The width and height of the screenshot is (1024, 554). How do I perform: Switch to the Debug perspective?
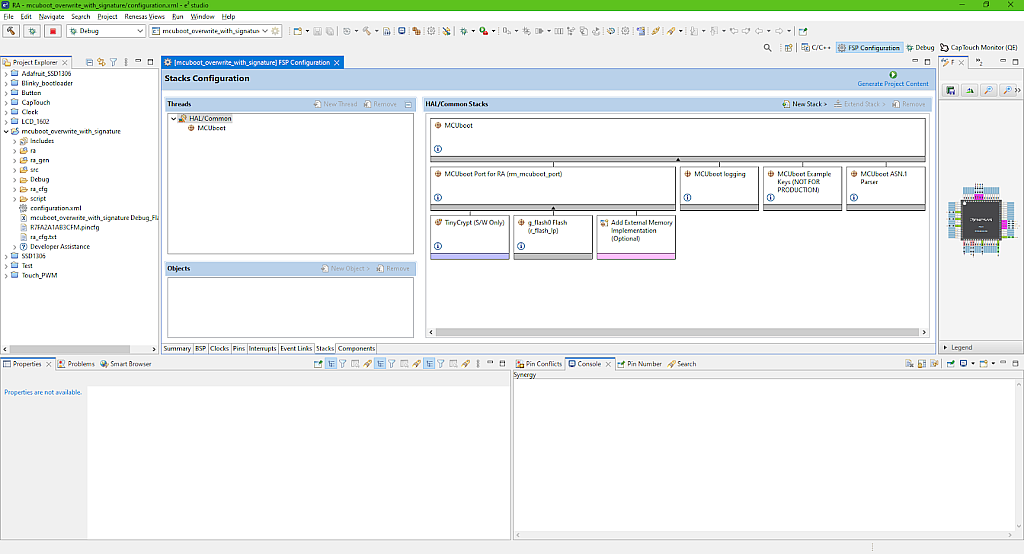pos(920,48)
